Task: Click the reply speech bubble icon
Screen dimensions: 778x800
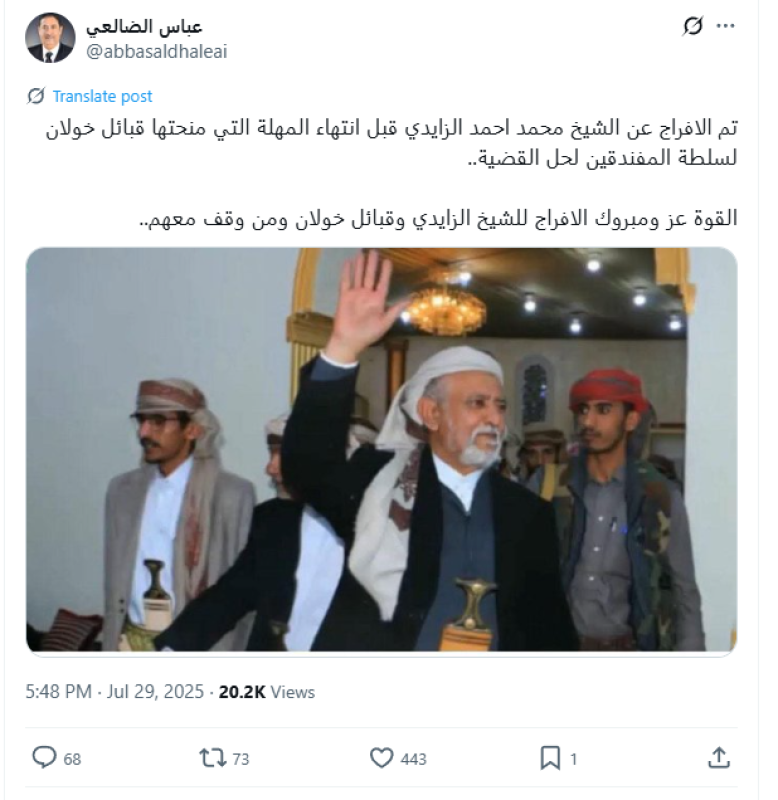Action: [44, 757]
